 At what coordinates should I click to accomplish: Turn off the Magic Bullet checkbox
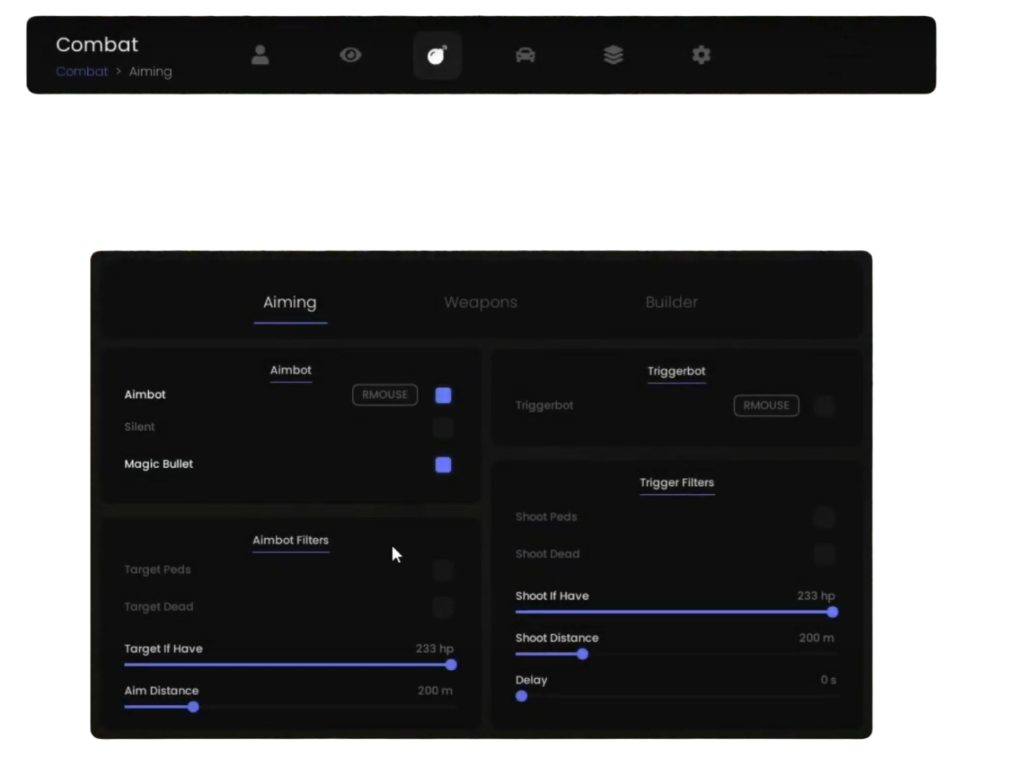pos(443,465)
